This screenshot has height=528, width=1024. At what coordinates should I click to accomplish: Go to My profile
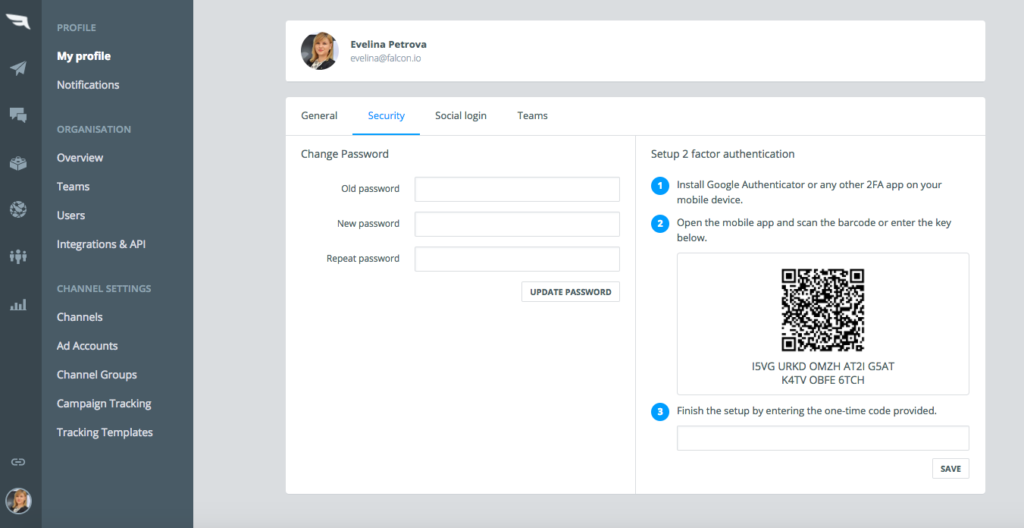coord(84,56)
